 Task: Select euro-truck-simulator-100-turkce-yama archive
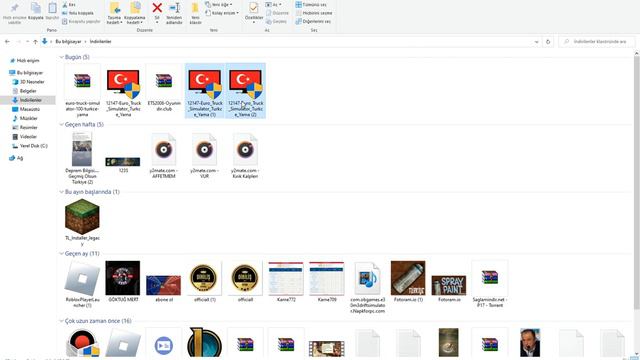[x=82, y=91]
